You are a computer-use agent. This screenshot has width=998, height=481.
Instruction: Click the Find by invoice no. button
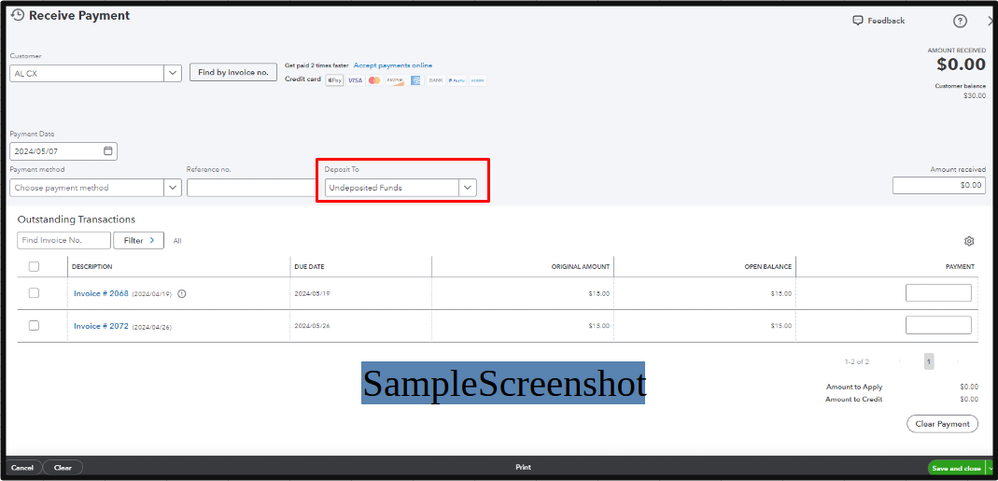click(x=234, y=73)
